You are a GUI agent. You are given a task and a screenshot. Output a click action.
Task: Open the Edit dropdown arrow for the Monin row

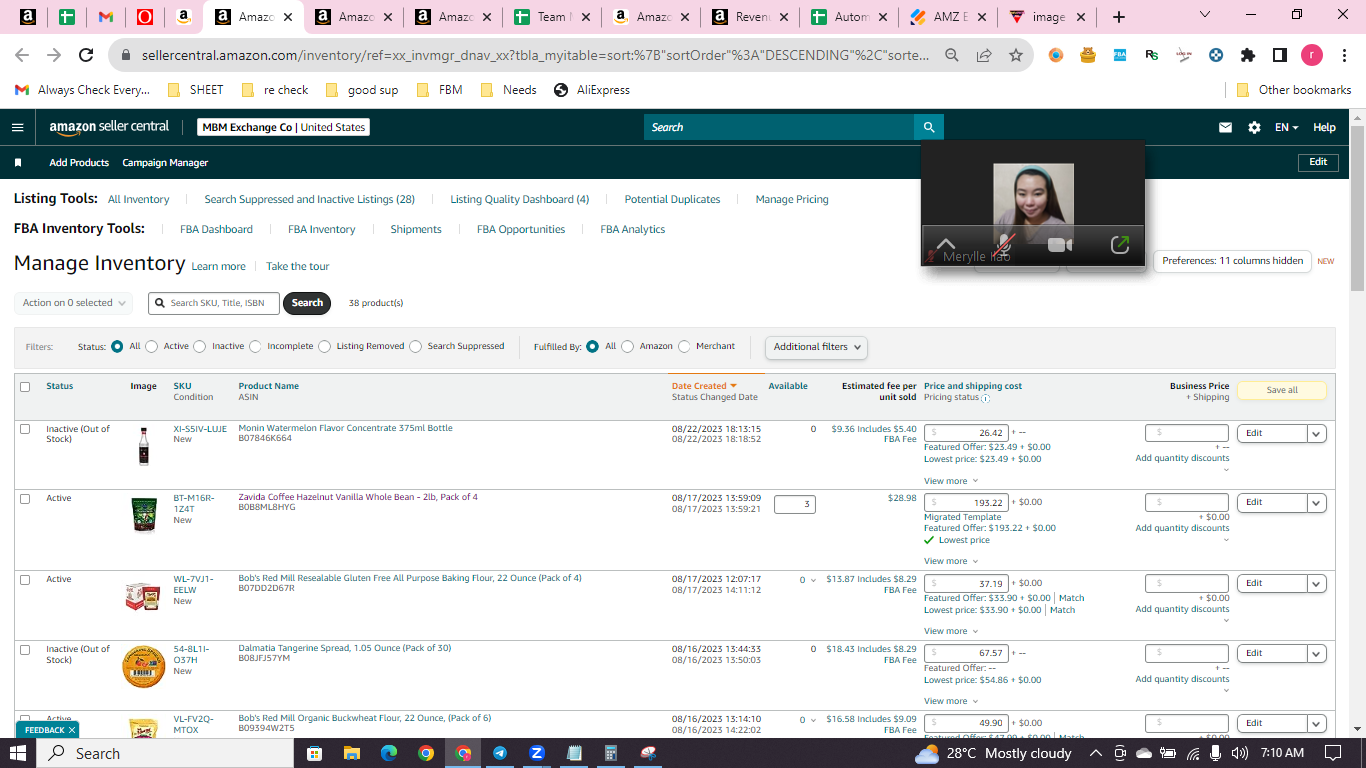point(1316,434)
